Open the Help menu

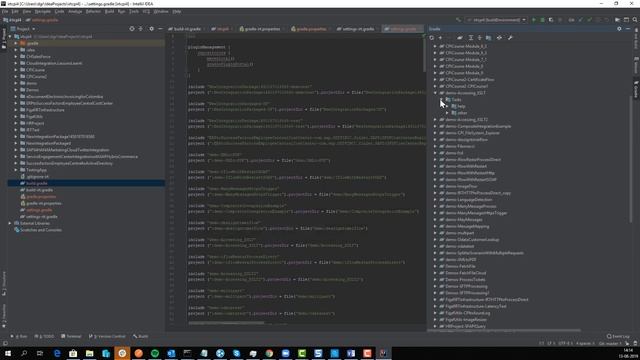coord(177,11)
